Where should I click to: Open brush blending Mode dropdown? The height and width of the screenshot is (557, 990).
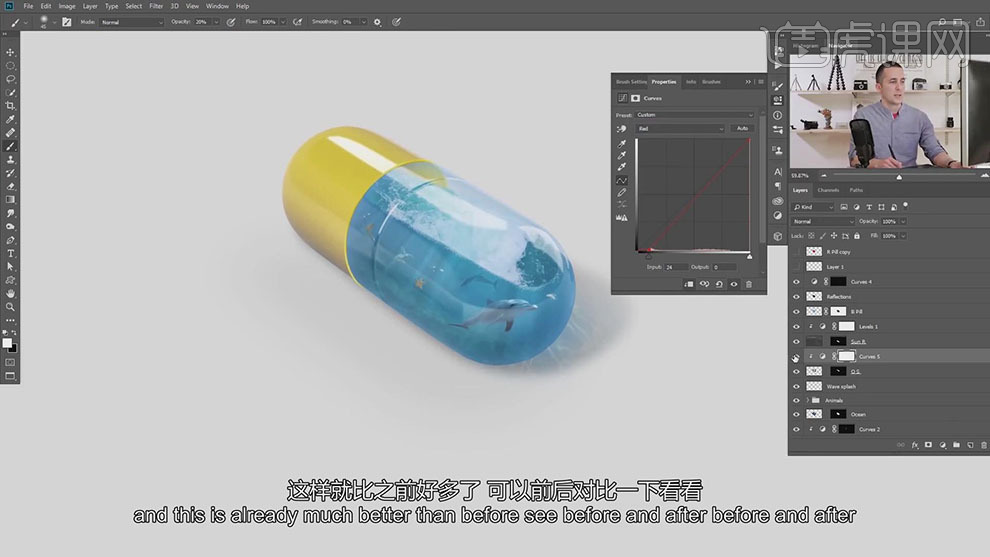tap(132, 22)
